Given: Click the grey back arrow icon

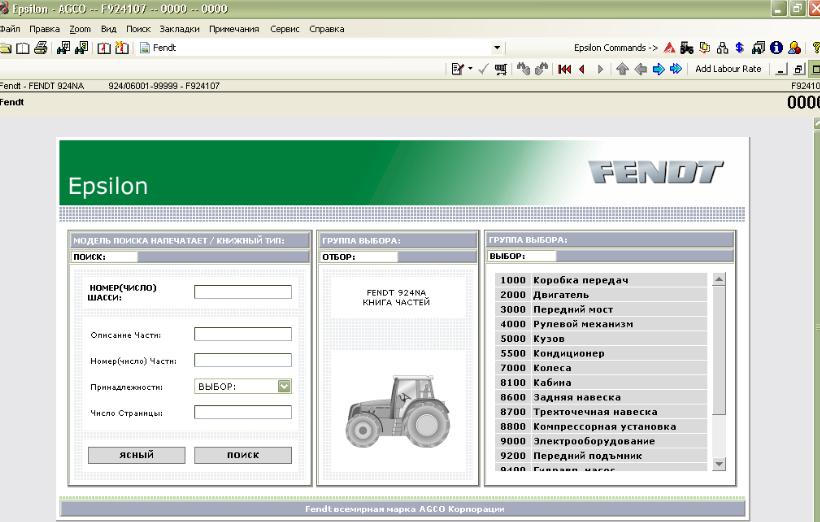Looking at the screenshot, I should 640,69.
